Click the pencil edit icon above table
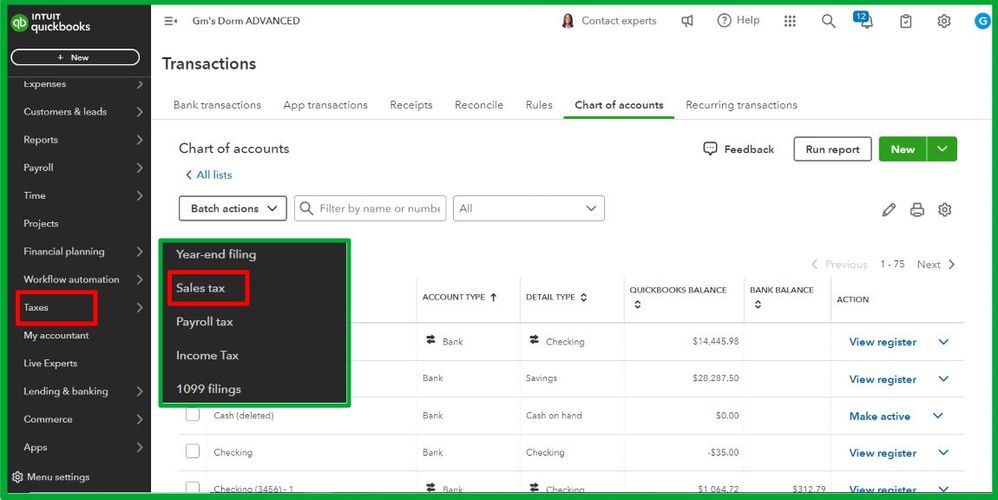Screen dimensions: 998x500 (889, 209)
